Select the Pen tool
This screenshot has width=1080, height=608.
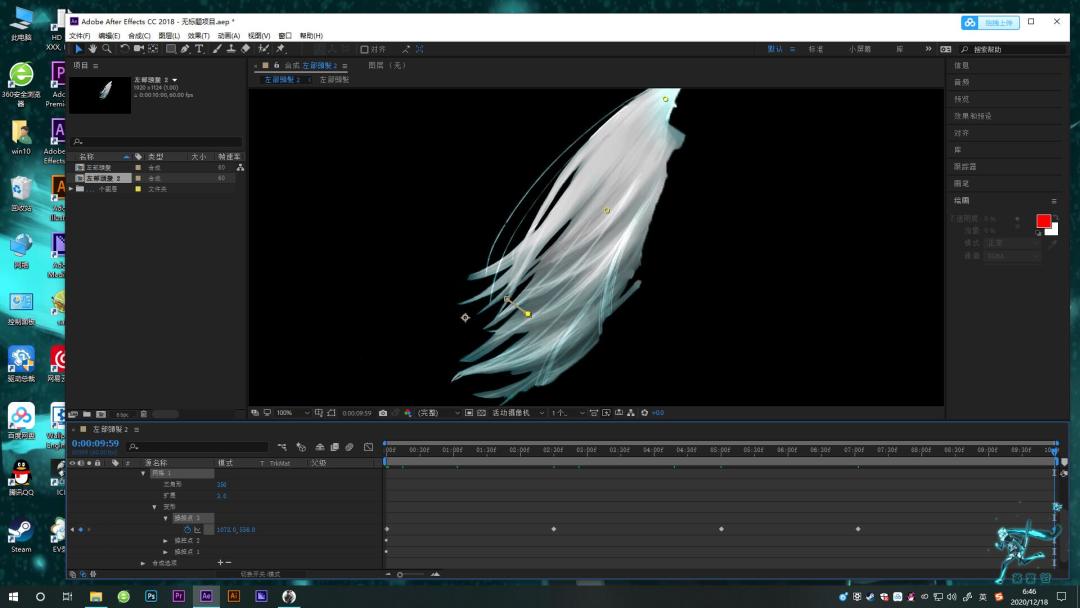(185, 49)
